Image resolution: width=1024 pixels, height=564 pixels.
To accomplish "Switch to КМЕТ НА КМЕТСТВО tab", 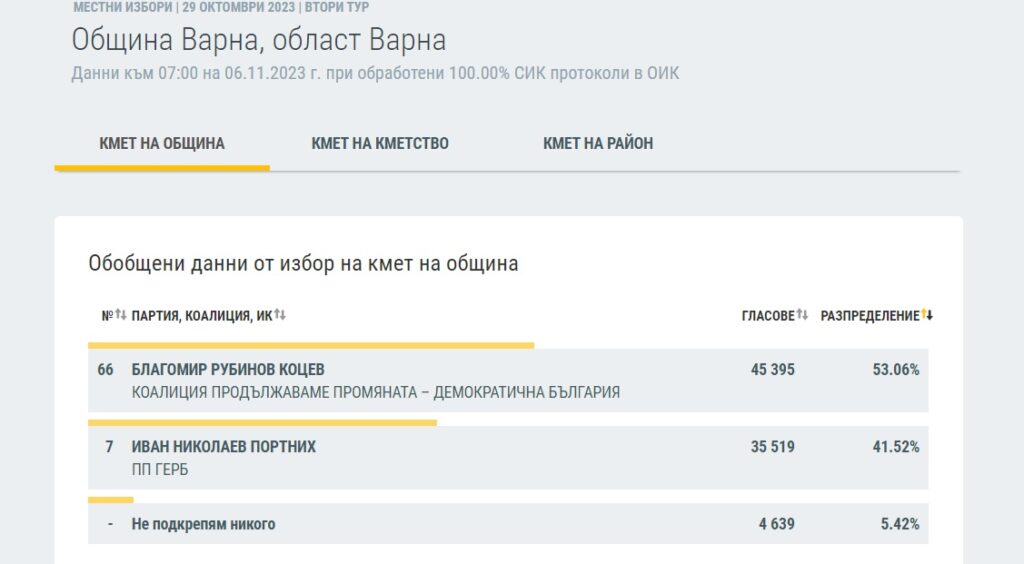I will tap(380, 144).
